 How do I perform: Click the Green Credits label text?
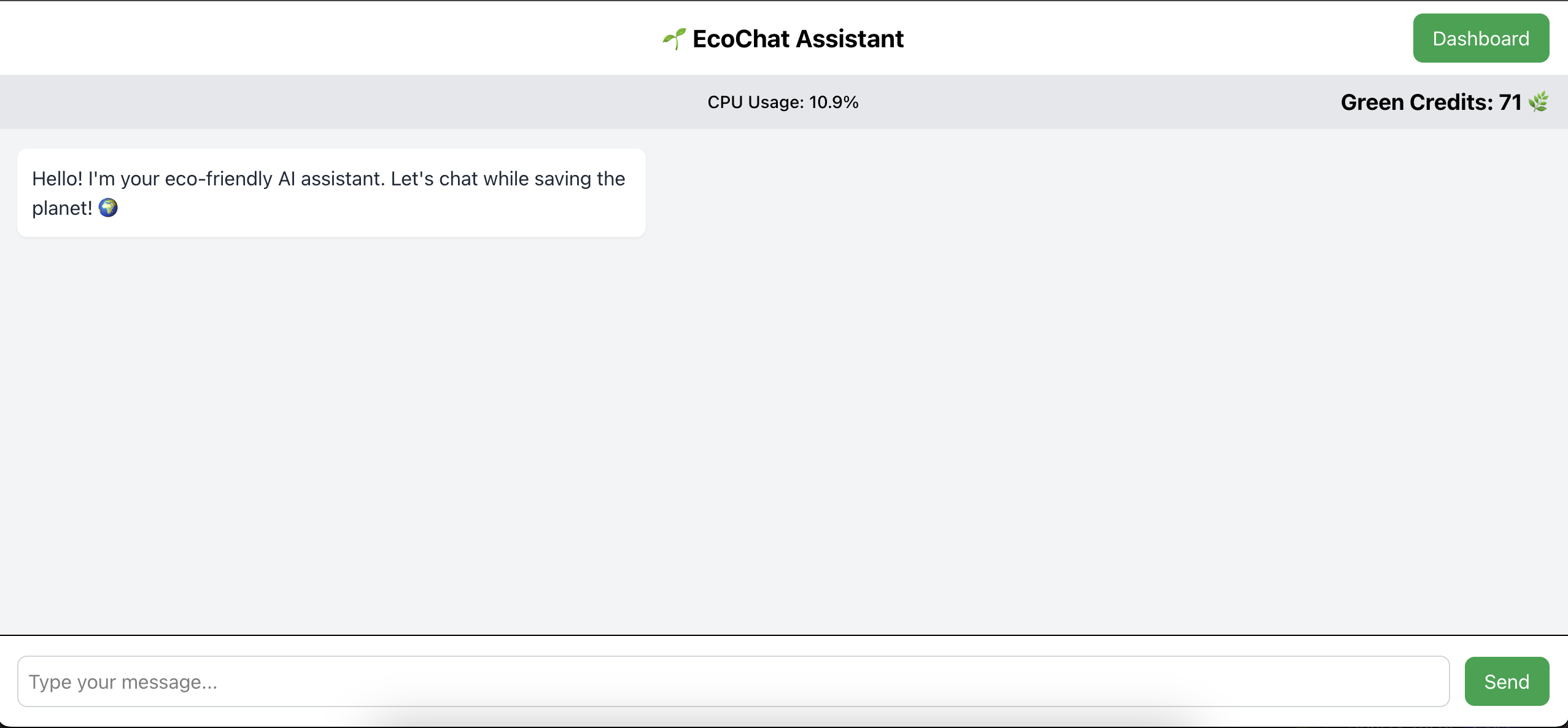[1416, 102]
